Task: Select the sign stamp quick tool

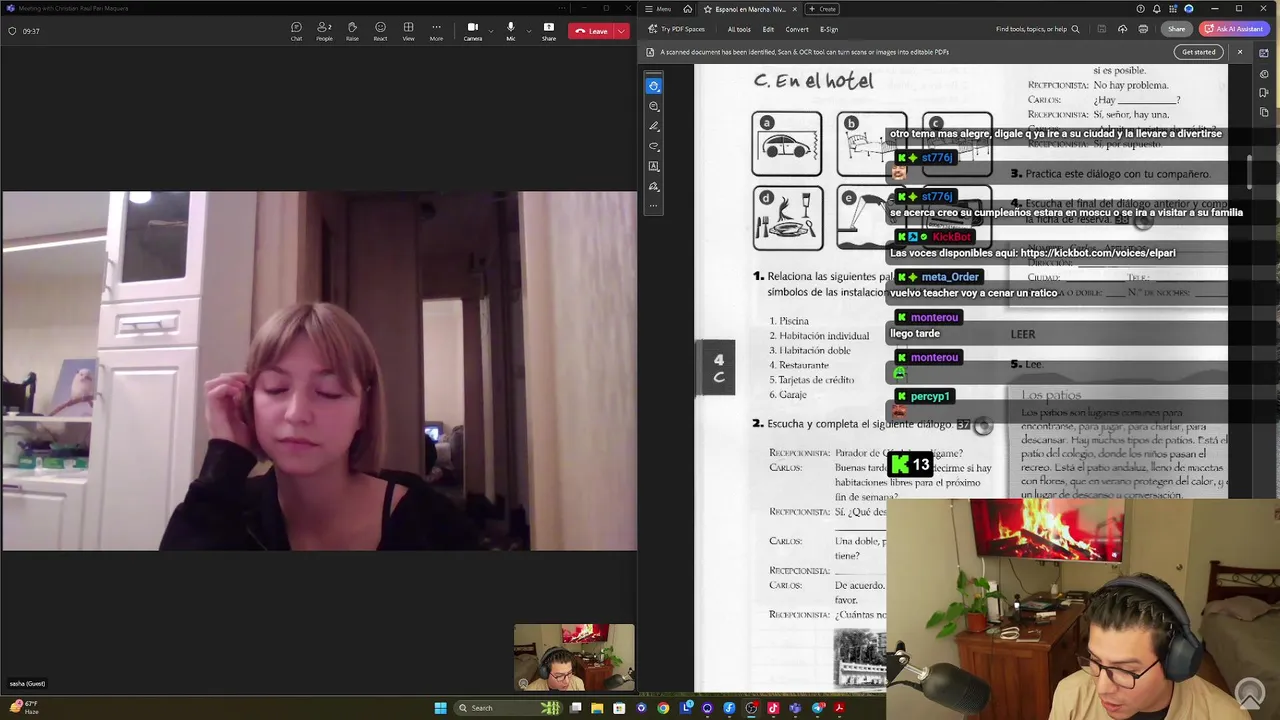Action: point(654,186)
